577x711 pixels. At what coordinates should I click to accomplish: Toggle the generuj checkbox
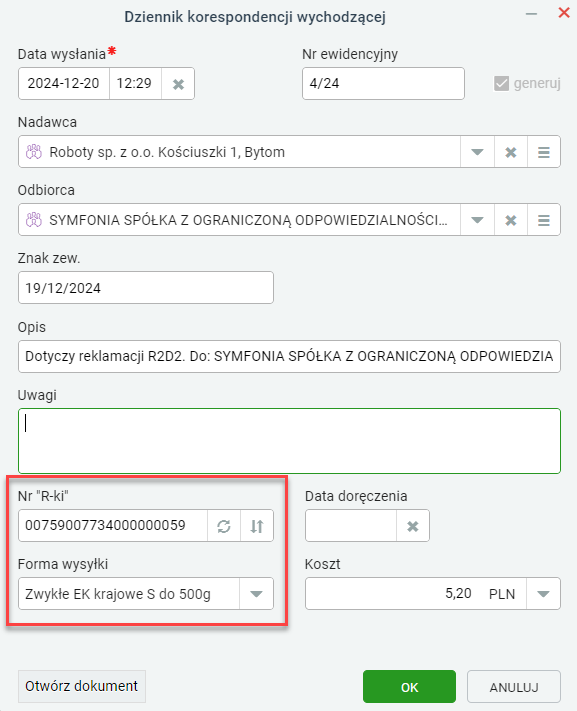pos(501,83)
